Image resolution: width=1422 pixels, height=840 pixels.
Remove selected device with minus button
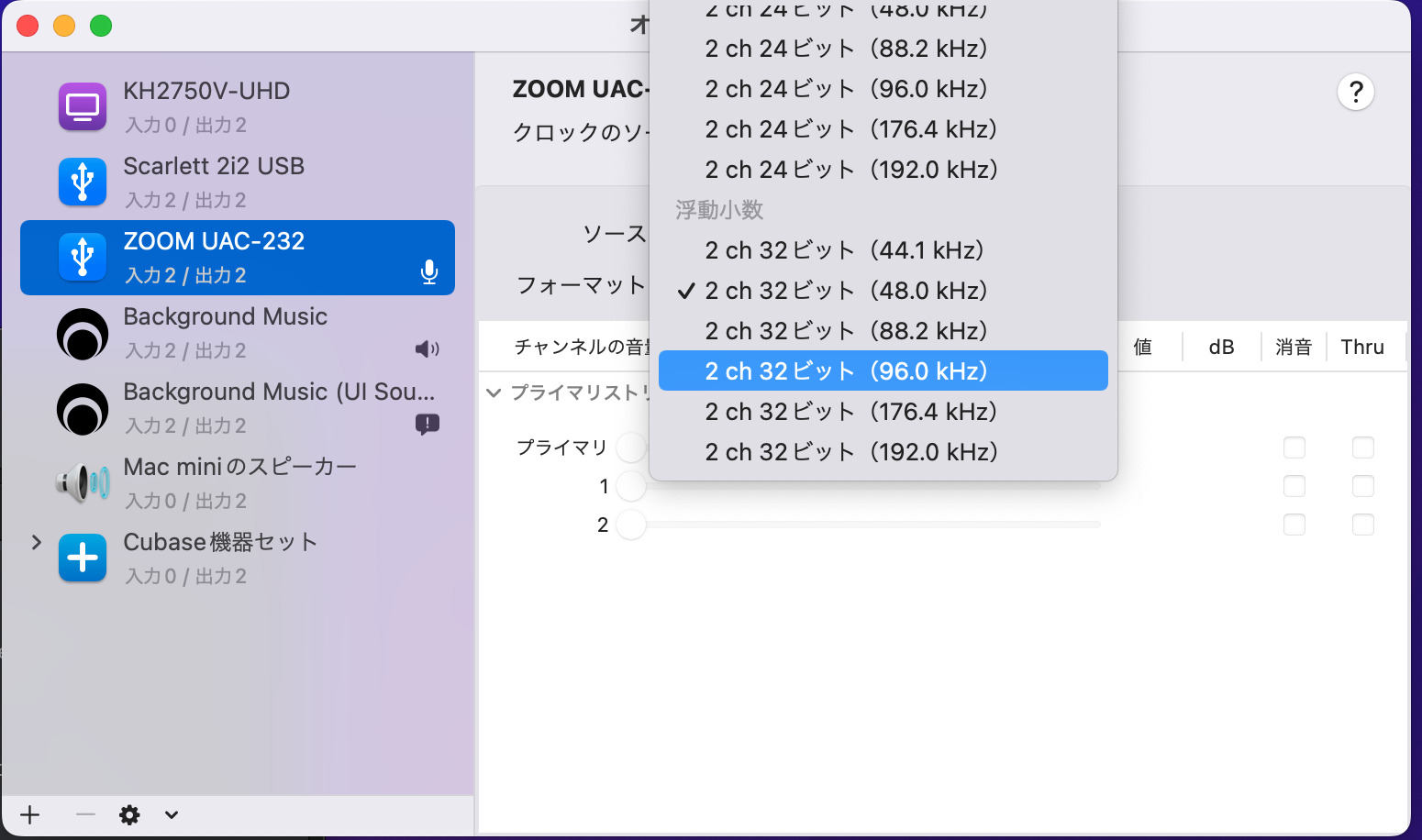click(x=85, y=814)
